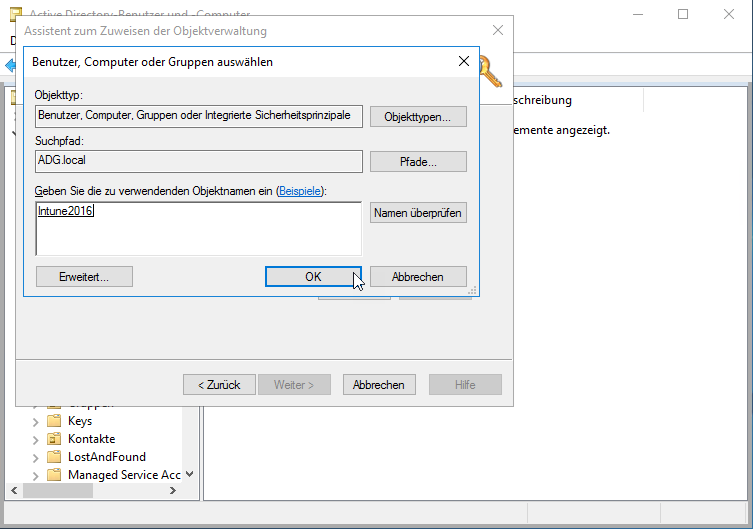Select the Kontakte container in tree

coord(91,439)
